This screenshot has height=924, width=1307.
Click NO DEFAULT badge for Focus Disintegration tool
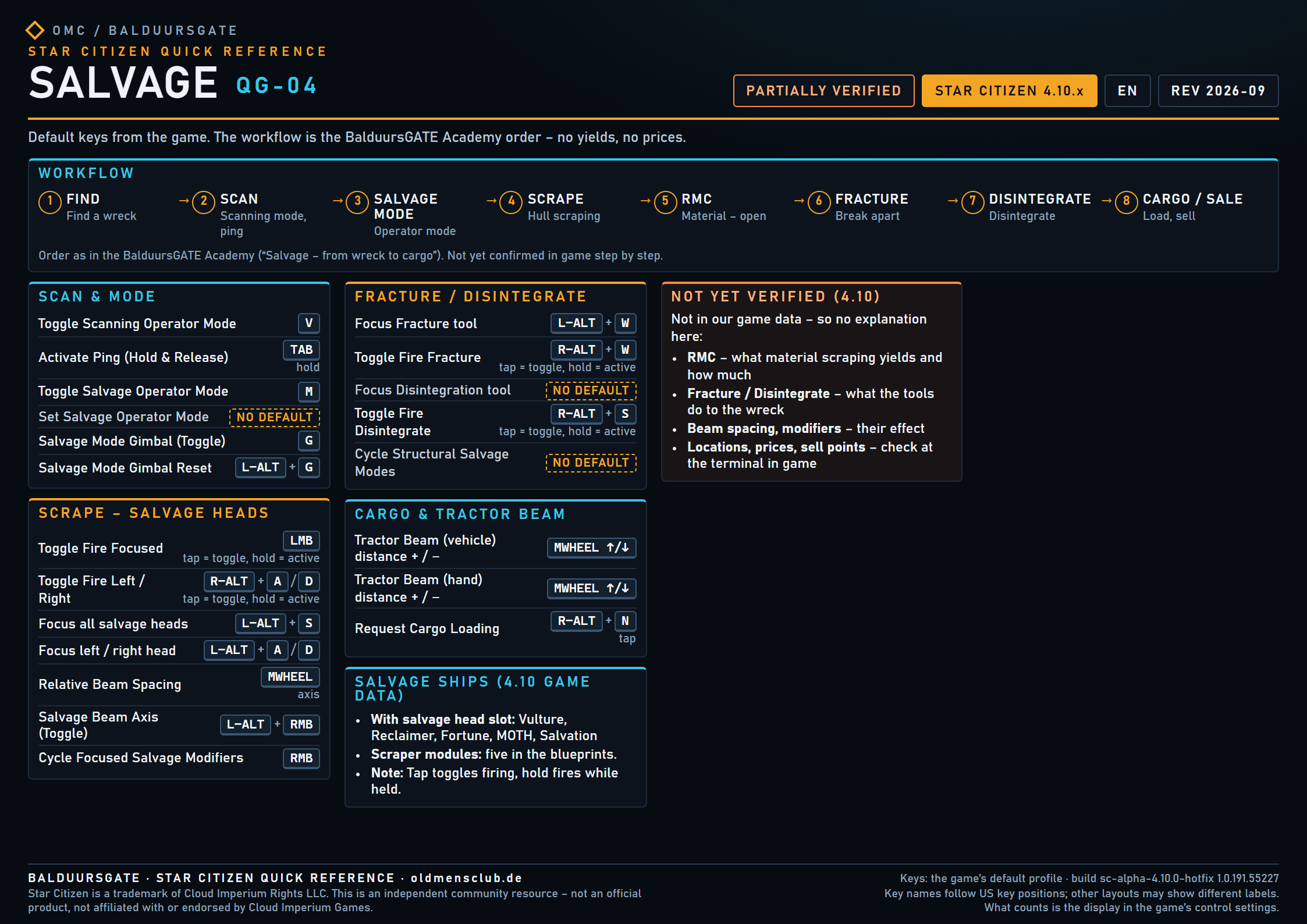tap(591, 390)
